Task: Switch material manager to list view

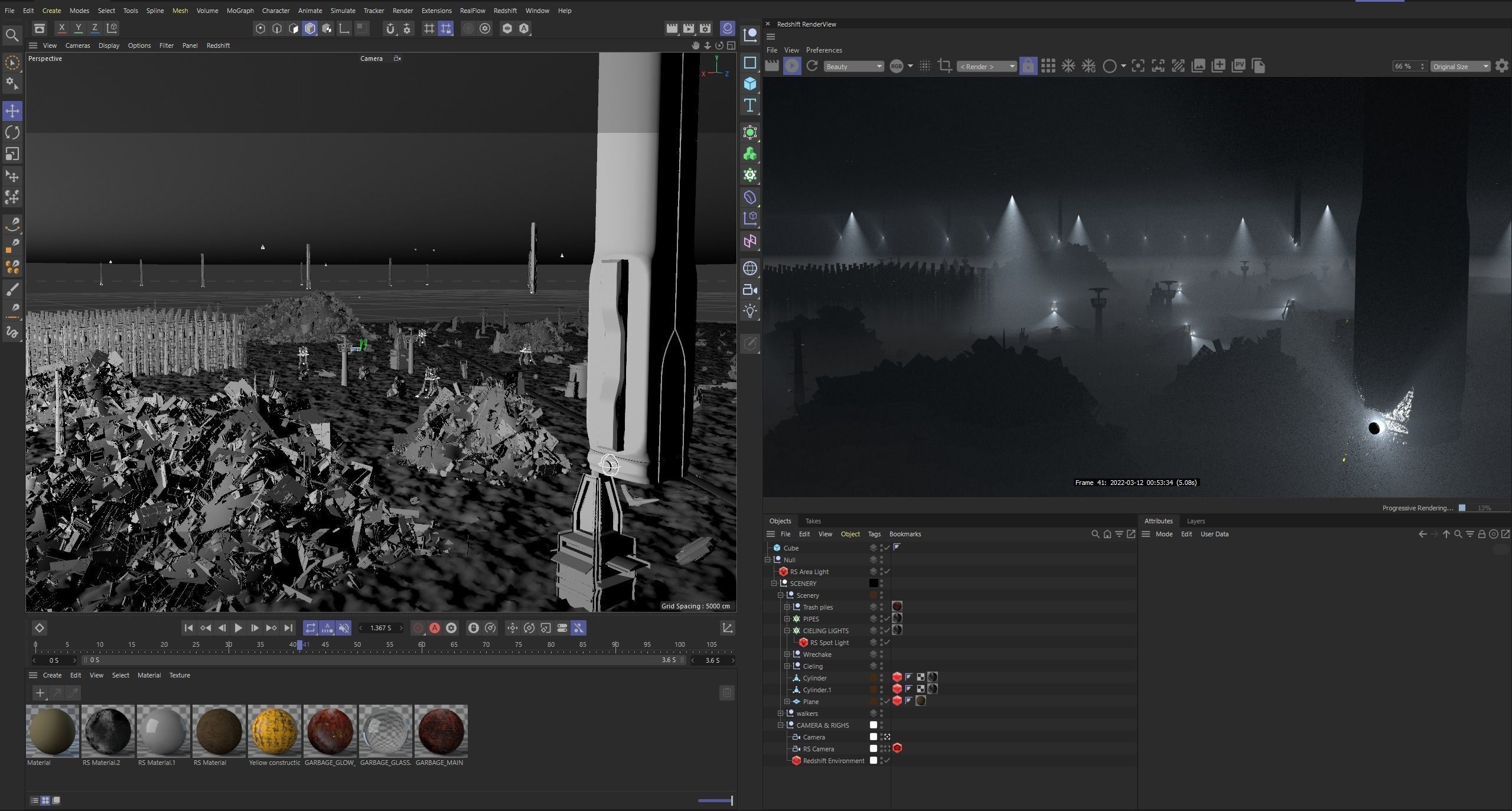Action: tap(35, 800)
